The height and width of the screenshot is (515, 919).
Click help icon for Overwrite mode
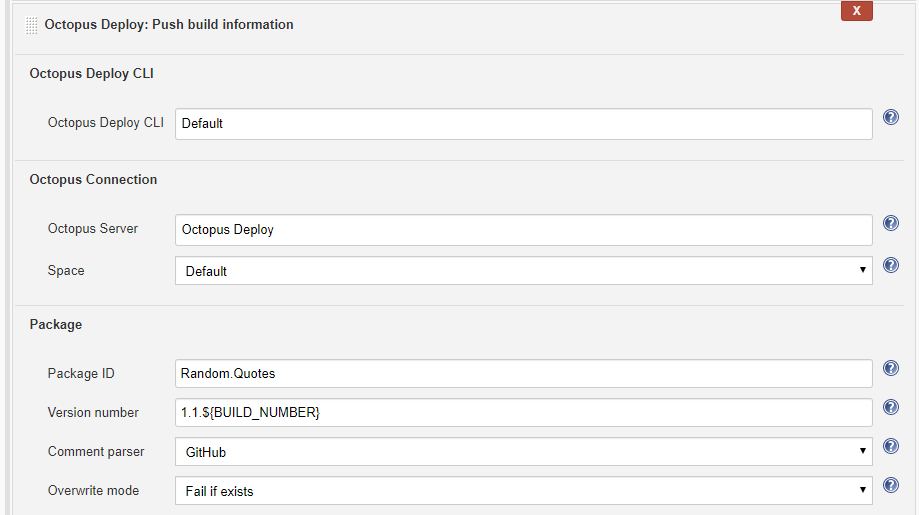click(x=891, y=486)
